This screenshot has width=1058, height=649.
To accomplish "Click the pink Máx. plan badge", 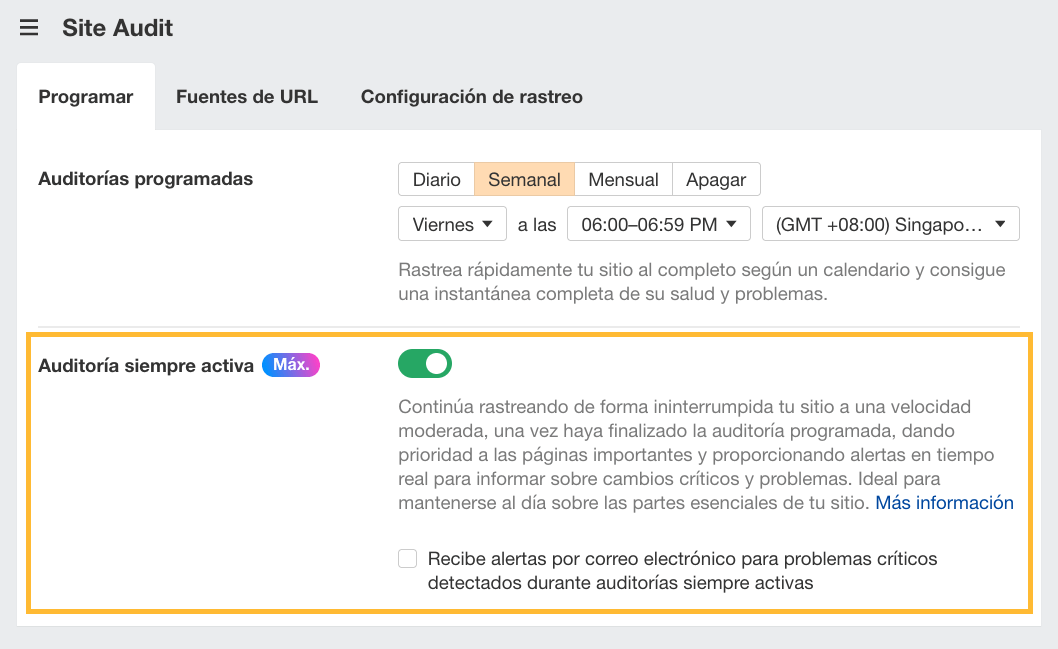I will click(x=290, y=365).
